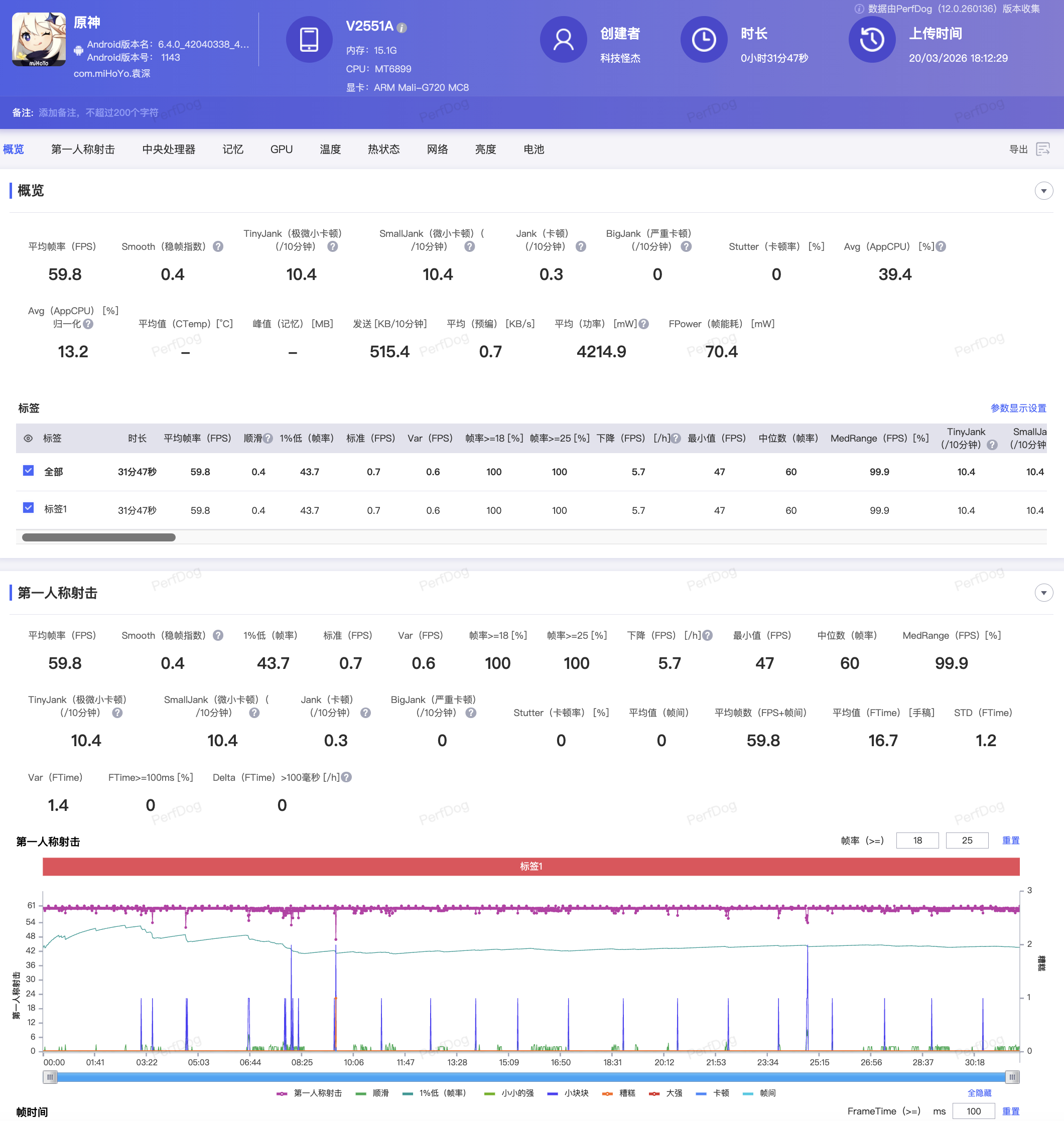This screenshot has width=1064, height=1121.
Task: Open the 中央处理器 tab
Action: tap(169, 149)
